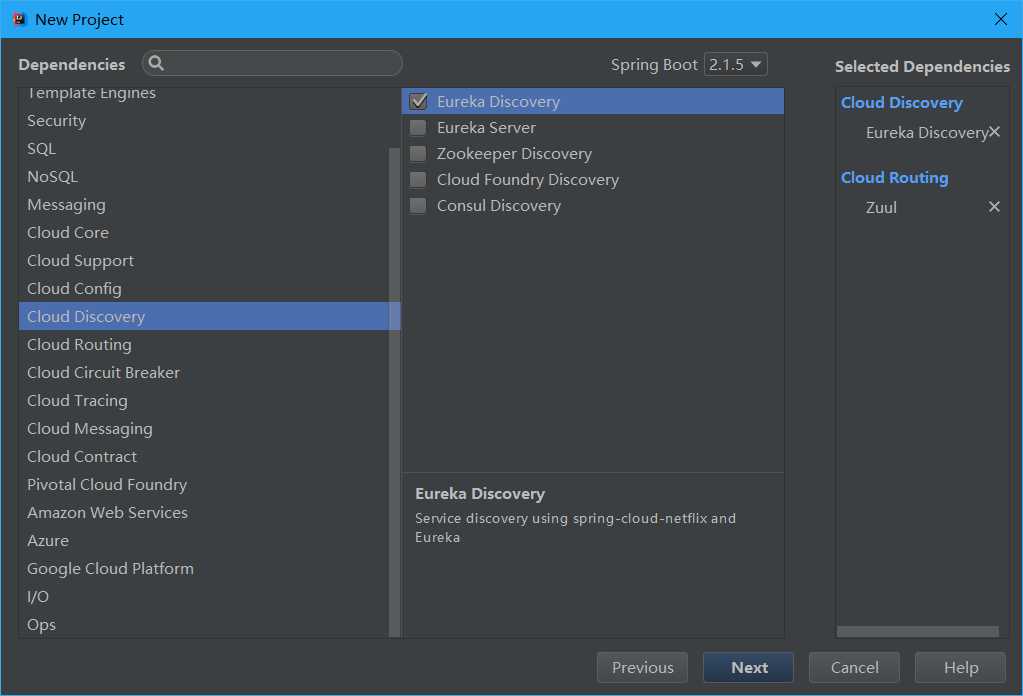The image size is (1023, 696).
Task: Click the Eureka Discovery description title
Action: tap(480, 494)
